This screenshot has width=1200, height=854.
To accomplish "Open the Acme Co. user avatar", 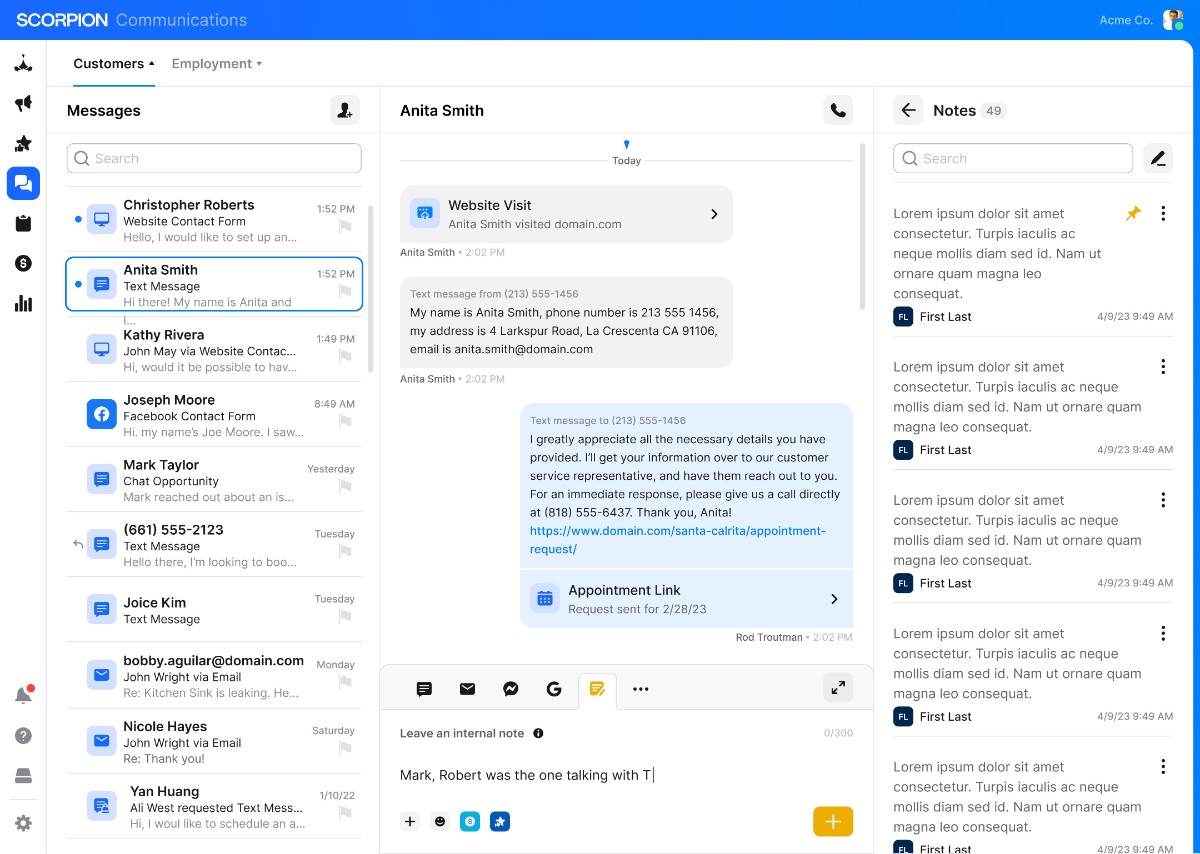I will tap(1173, 20).
